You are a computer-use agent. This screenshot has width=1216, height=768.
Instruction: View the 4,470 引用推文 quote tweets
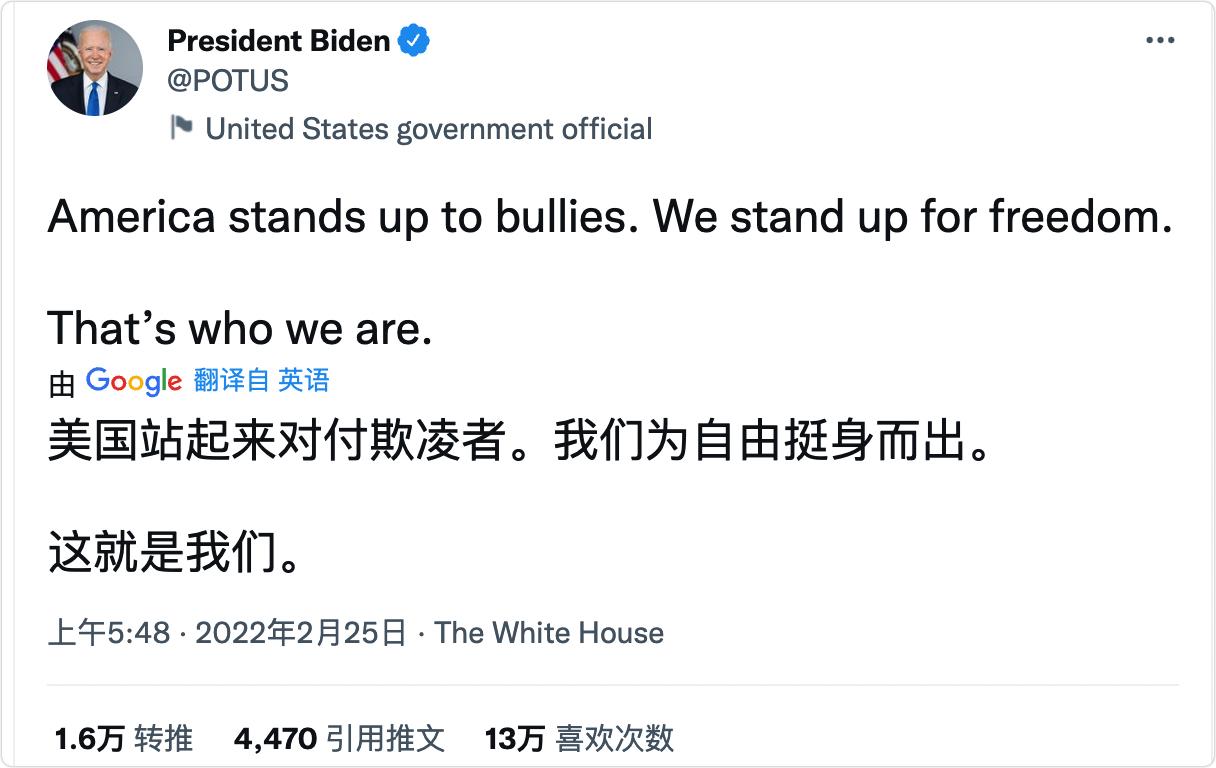pos(339,739)
